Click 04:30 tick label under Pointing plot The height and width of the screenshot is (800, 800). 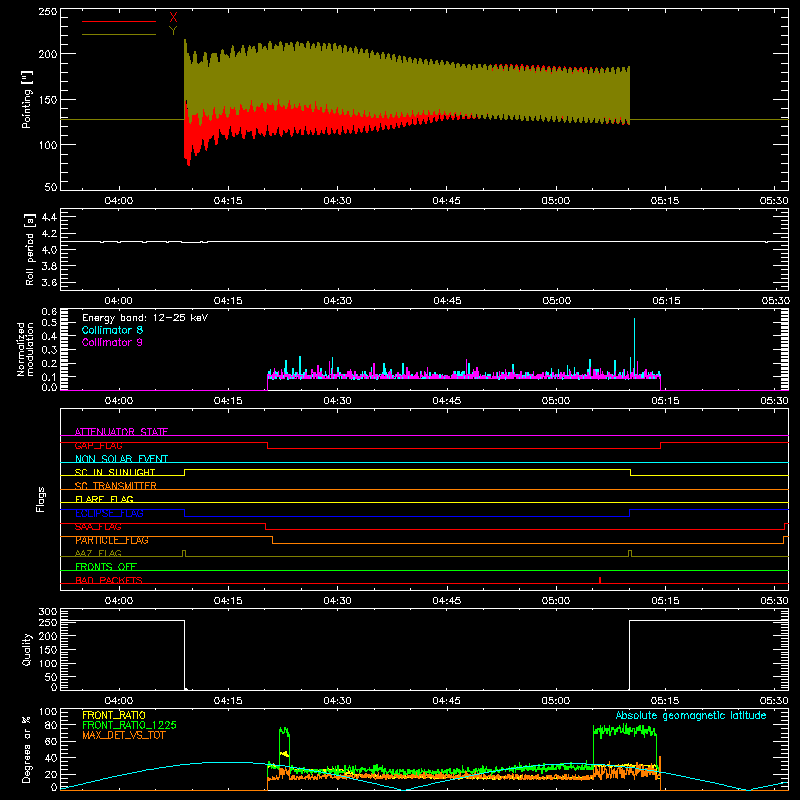click(337, 201)
